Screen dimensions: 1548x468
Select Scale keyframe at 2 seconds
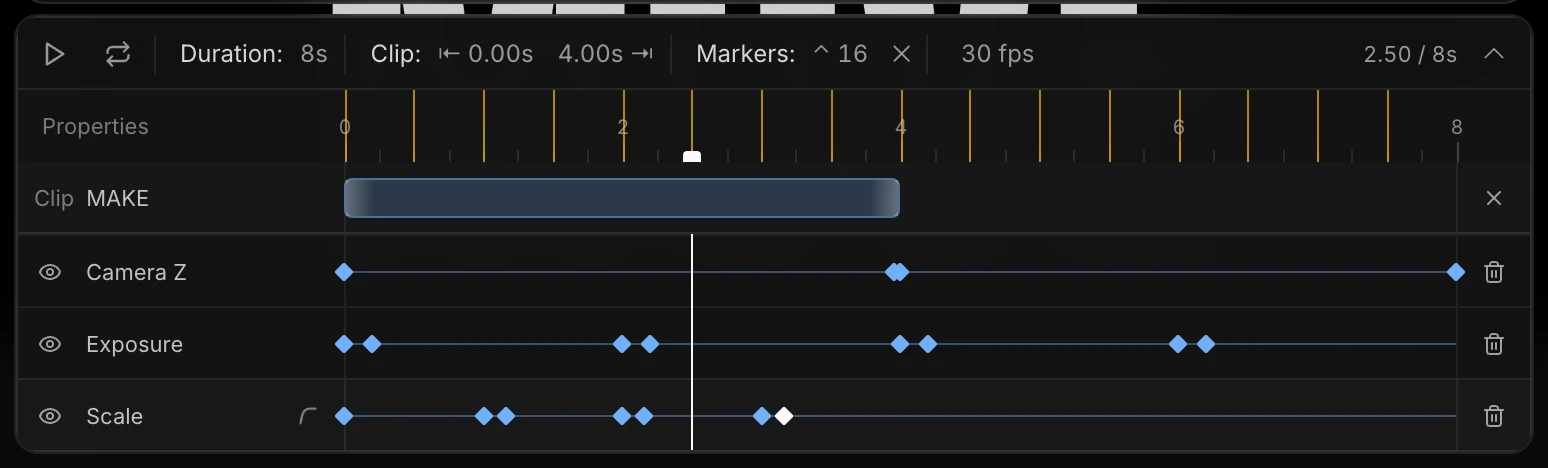click(622, 416)
